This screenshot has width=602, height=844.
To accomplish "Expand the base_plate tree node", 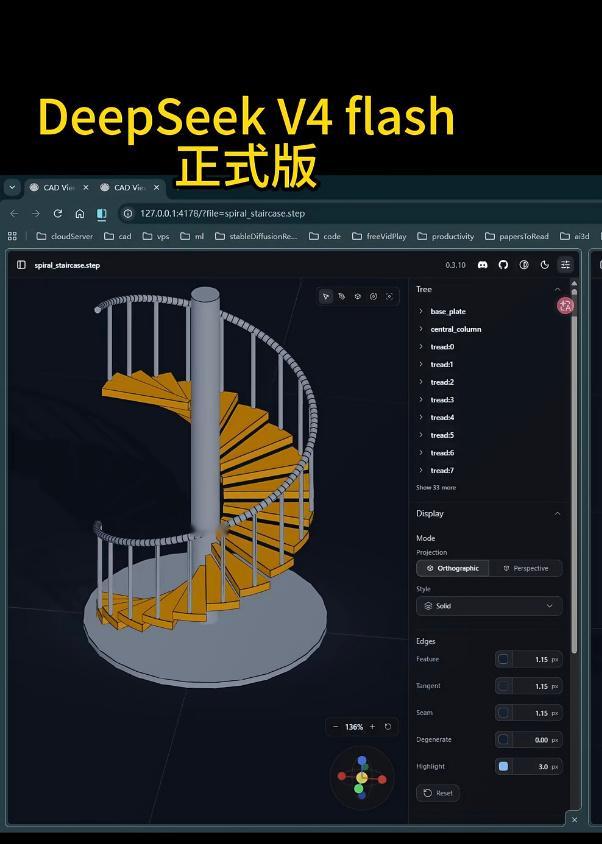I will pyautogui.click(x=421, y=311).
